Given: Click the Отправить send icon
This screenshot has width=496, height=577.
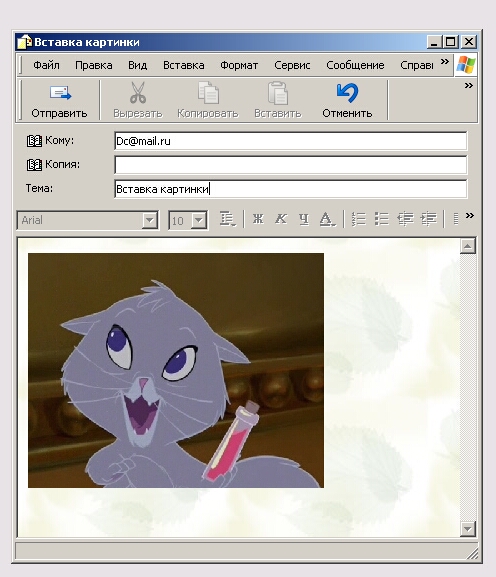Looking at the screenshot, I should point(60,93).
